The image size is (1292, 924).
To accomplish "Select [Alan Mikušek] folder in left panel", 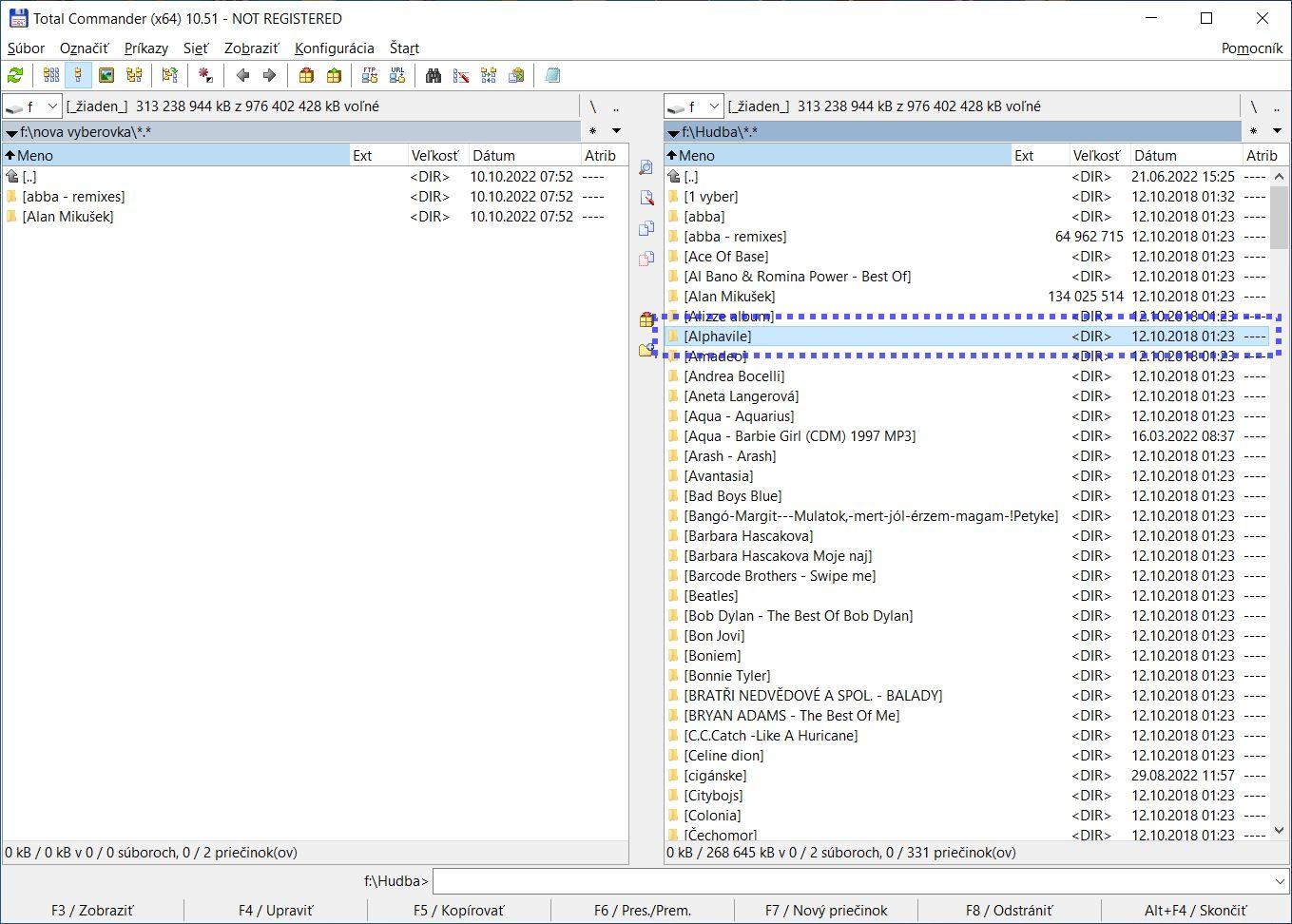I will [315, 216].
